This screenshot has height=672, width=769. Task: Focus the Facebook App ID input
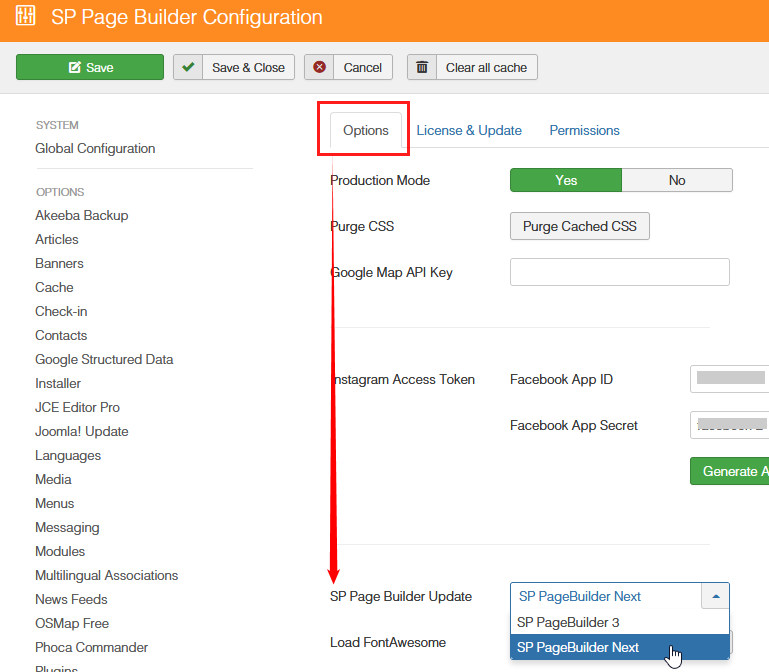729,379
